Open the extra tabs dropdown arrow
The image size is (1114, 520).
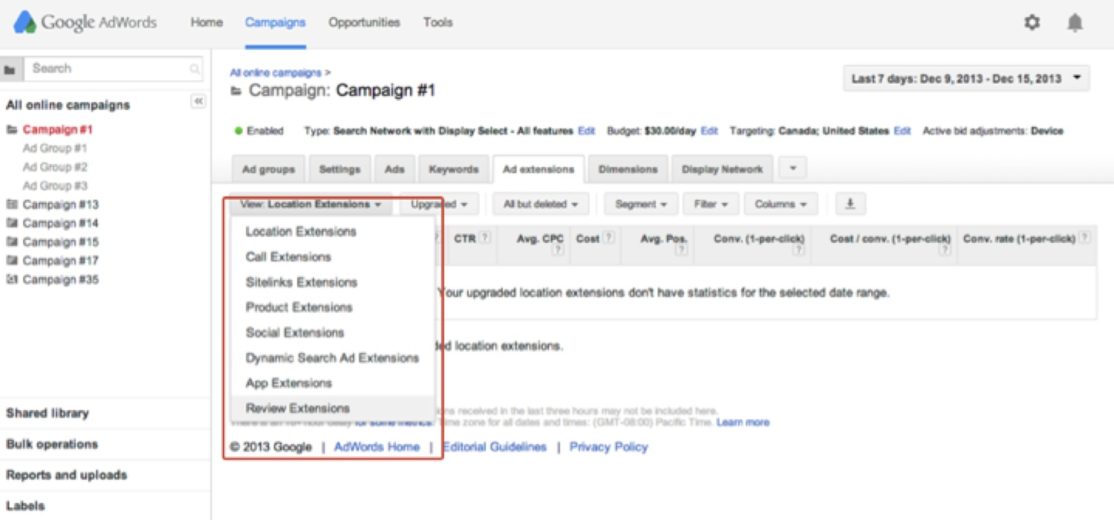click(793, 169)
